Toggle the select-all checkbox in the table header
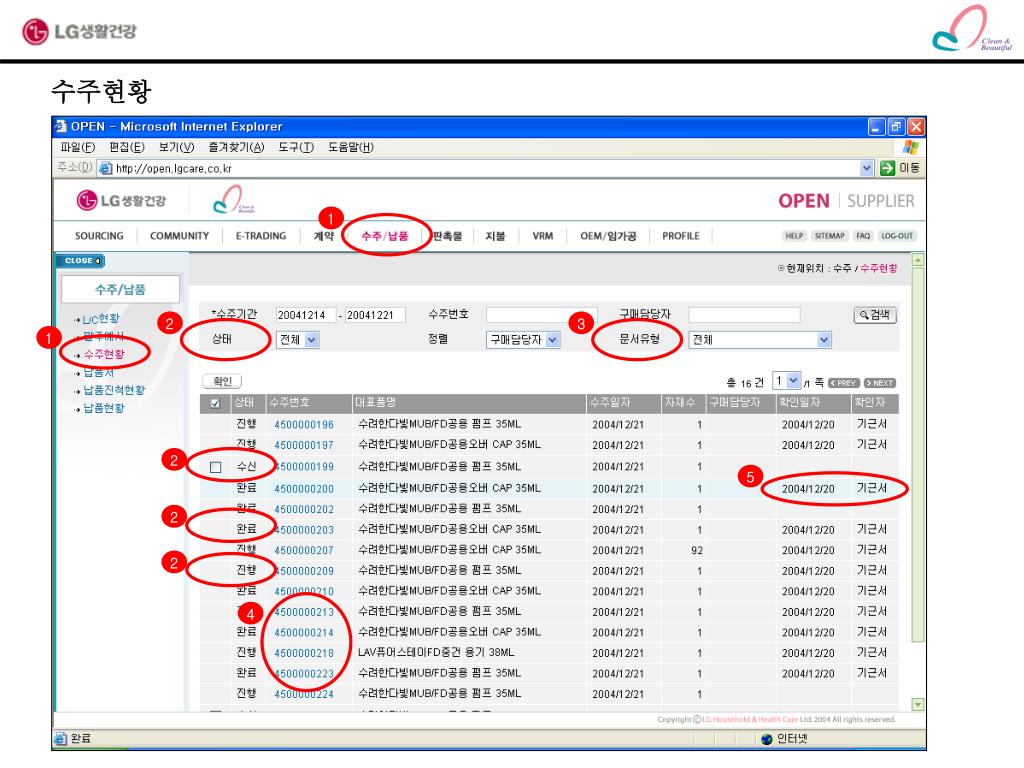Viewport: 1024px width, 768px height. click(215, 403)
